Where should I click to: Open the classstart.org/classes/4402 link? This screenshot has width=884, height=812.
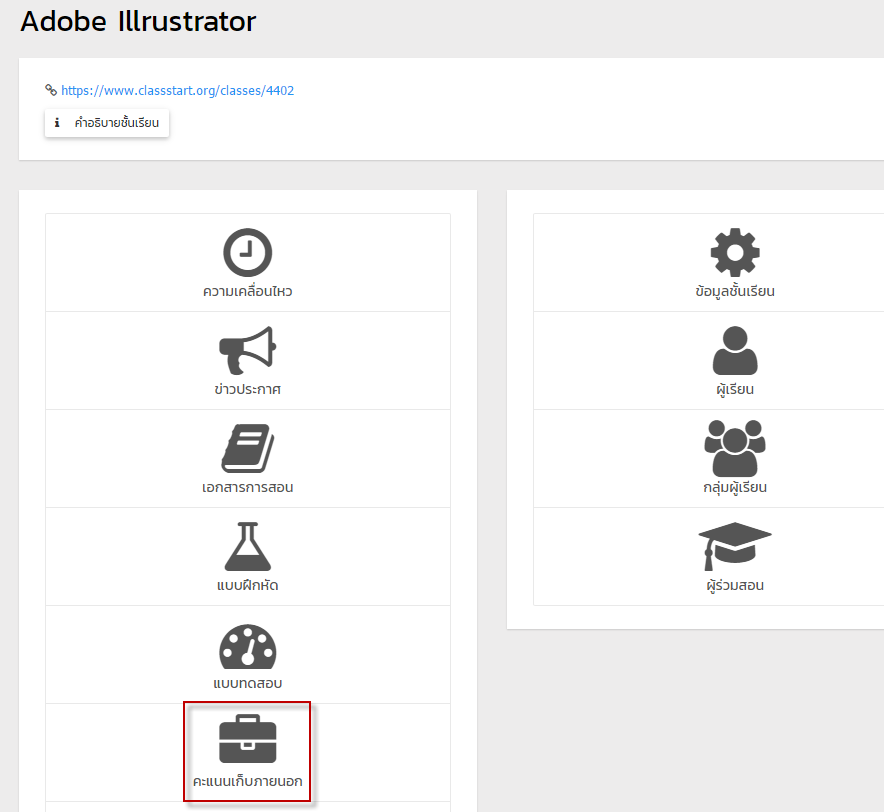pyautogui.click(x=178, y=90)
